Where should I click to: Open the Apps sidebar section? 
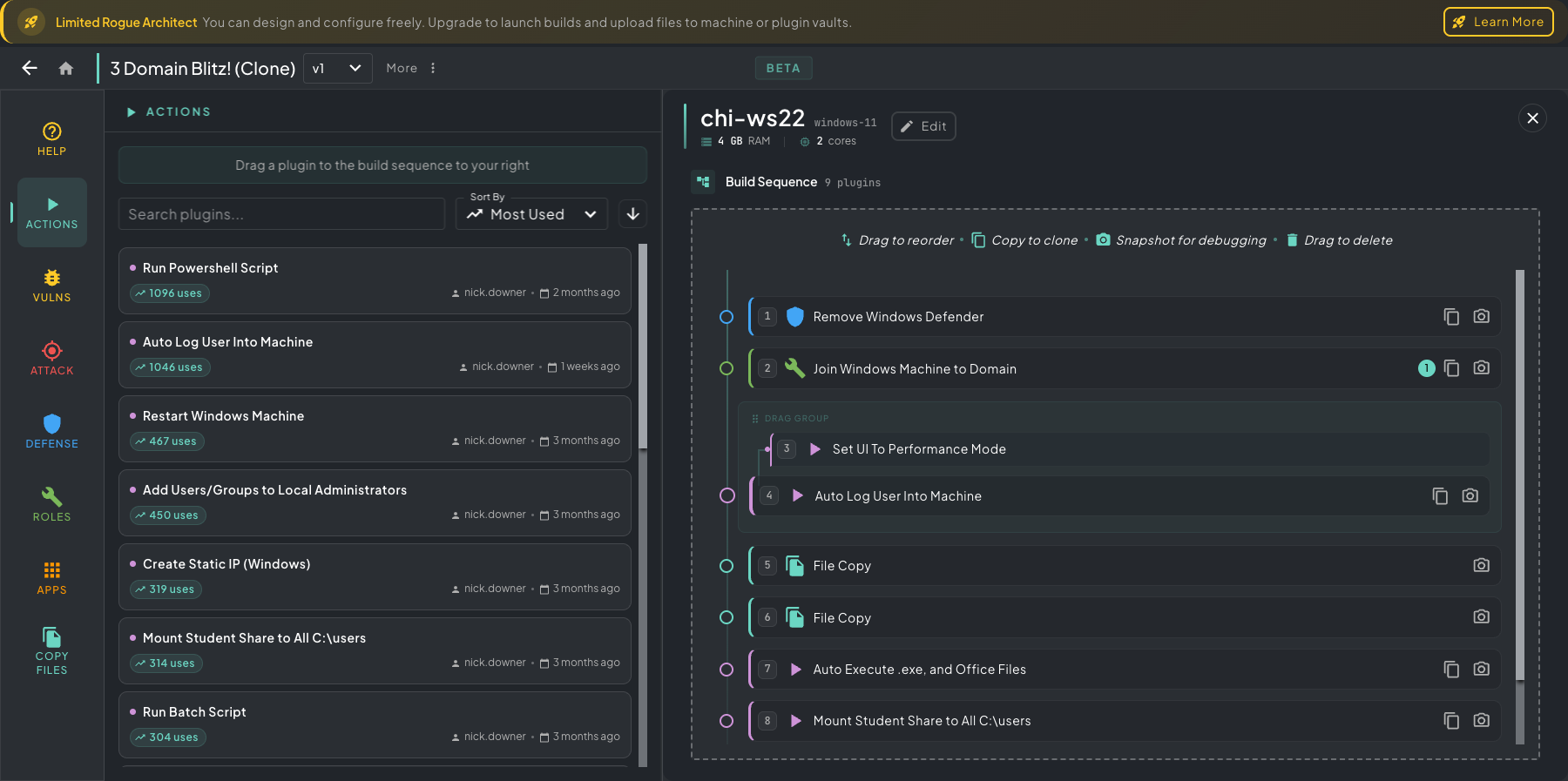point(52,578)
